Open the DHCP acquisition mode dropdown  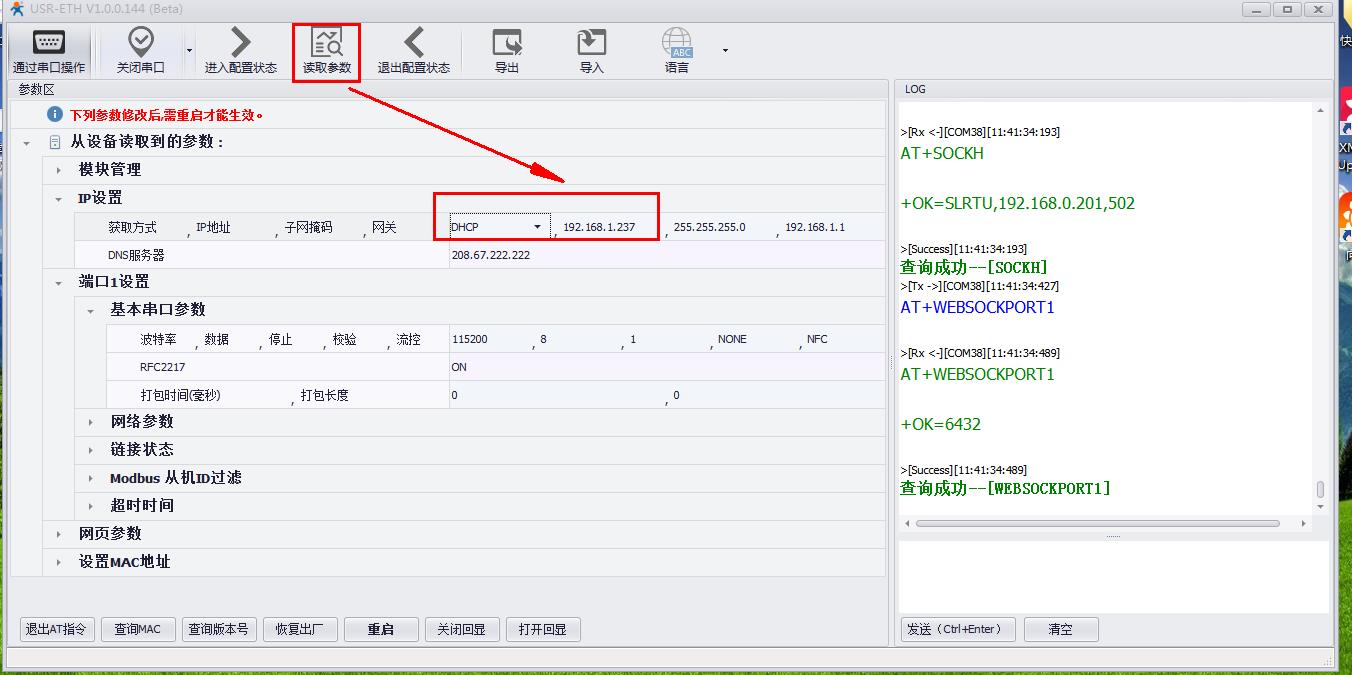pyautogui.click(x=537, y=227)
